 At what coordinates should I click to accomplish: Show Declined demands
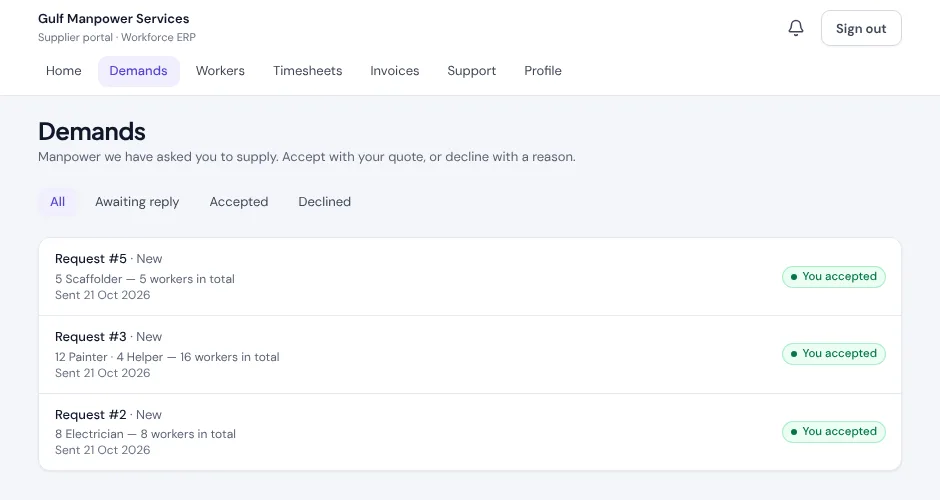click(324, 202)
